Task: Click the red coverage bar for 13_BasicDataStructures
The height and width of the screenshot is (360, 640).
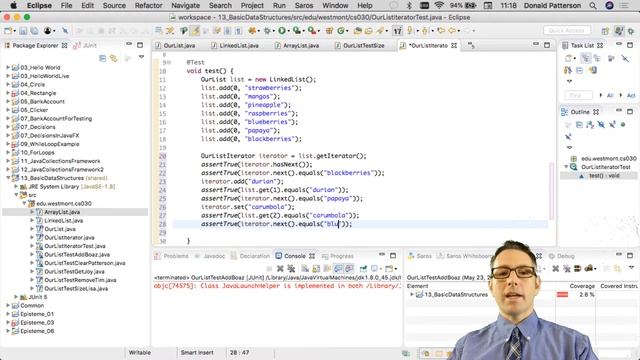Action: coord(562,294)
